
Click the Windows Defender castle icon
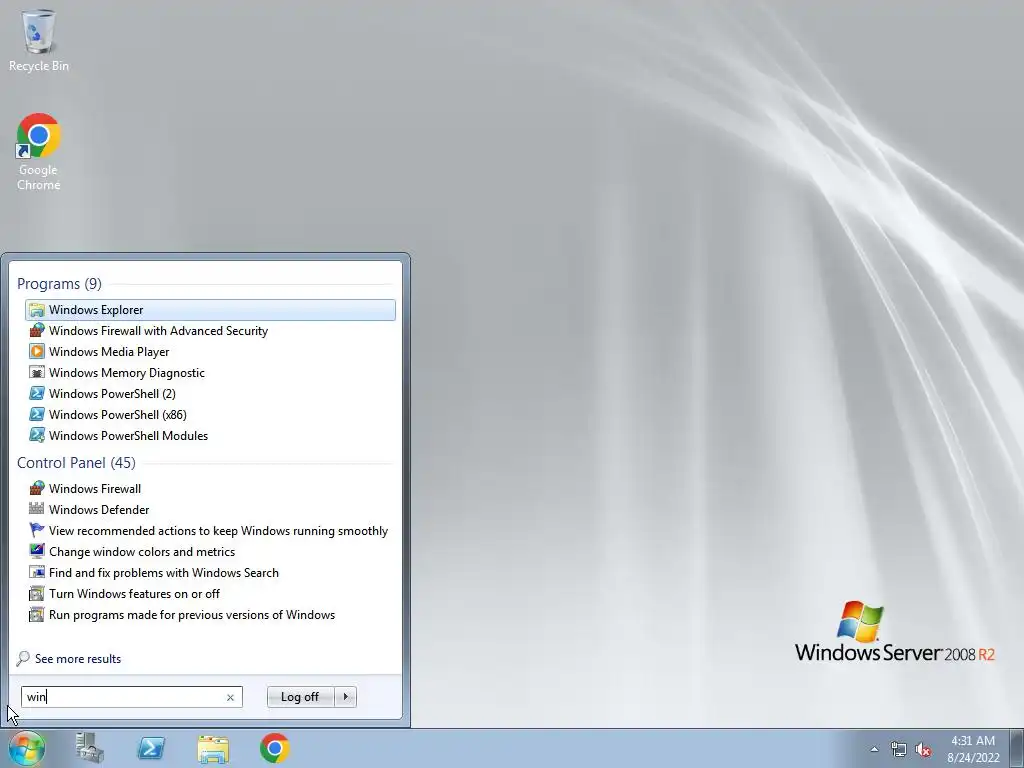[x=37, y=509]
